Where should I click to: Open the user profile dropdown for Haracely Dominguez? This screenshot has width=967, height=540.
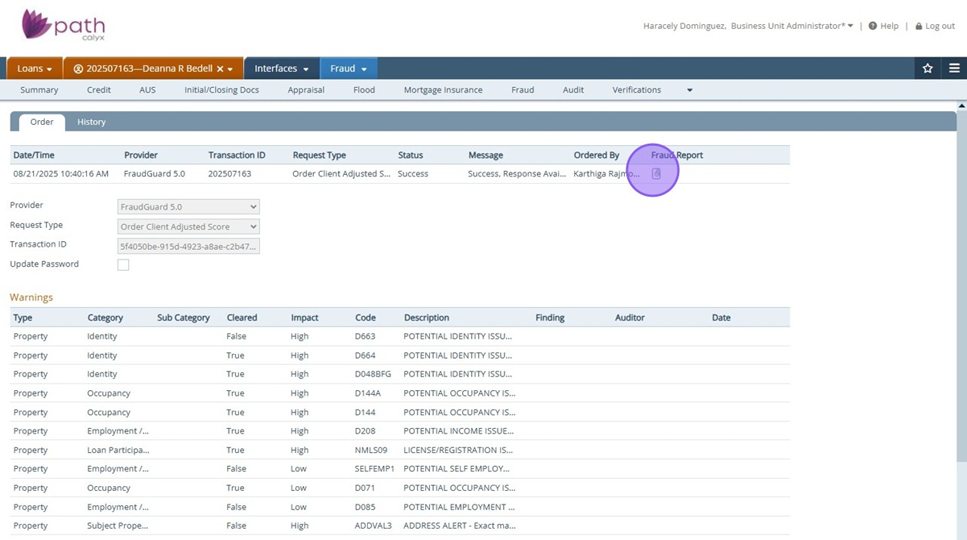click(747, 26)
